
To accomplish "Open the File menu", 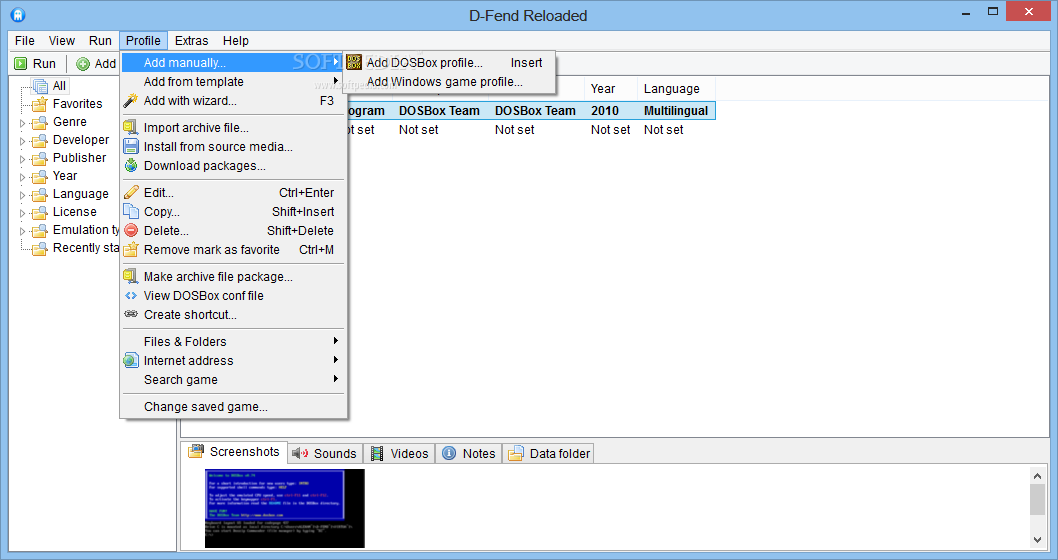I will point(24,40).
